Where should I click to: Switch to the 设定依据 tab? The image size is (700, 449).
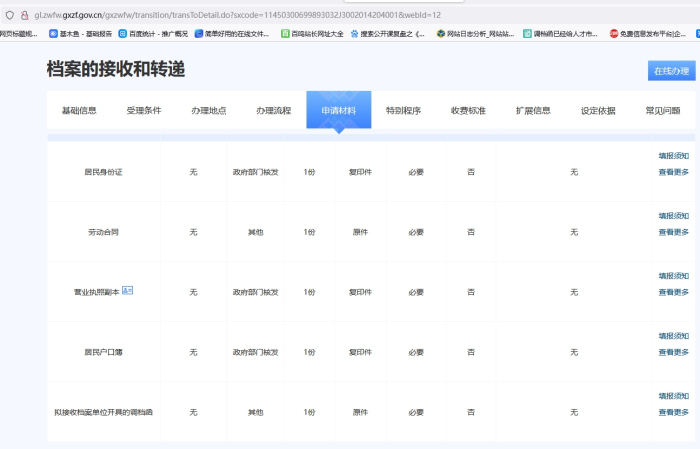pyautogui.click(x=598, y=110)
